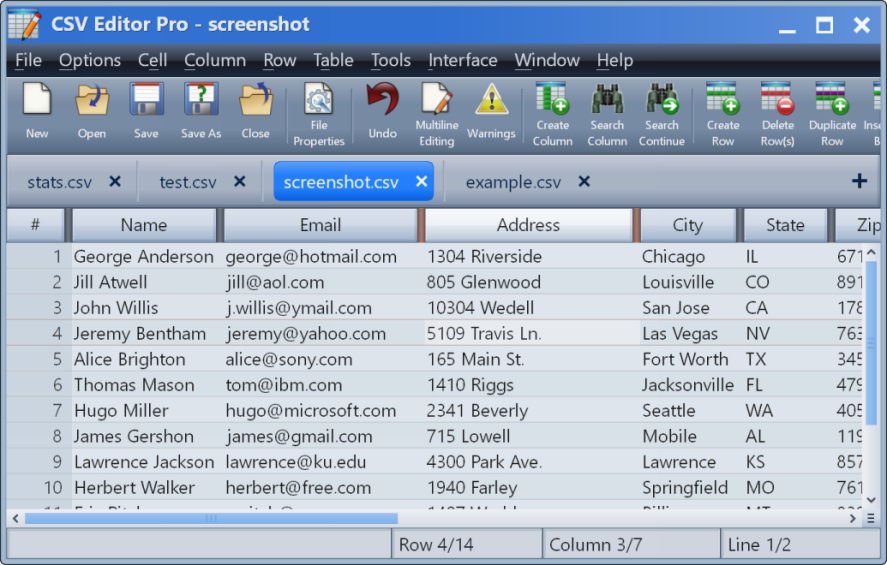Viewport: 887px width, 565px height.
Task: Click the horizontal scrollbar right arrow
Action: tap(852, 518)
